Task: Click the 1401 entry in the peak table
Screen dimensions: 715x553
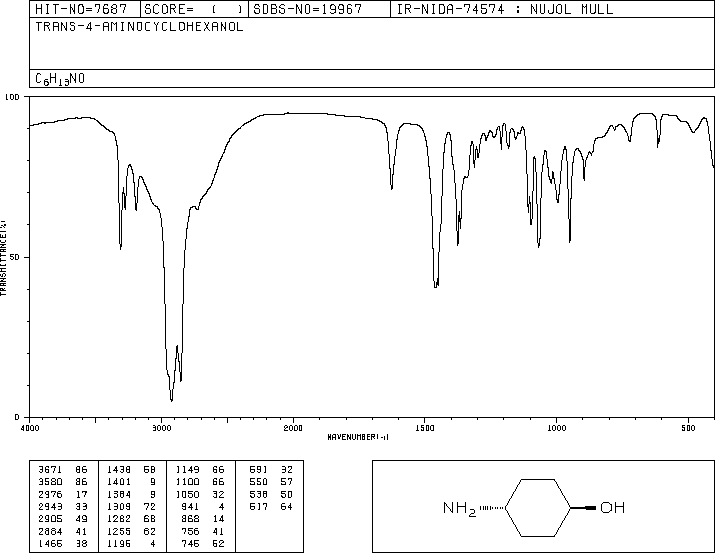Action: [x=119, y=482]
